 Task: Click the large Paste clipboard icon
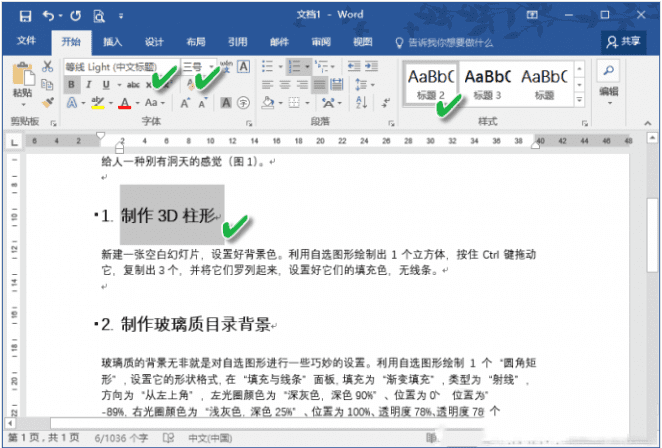23,75
